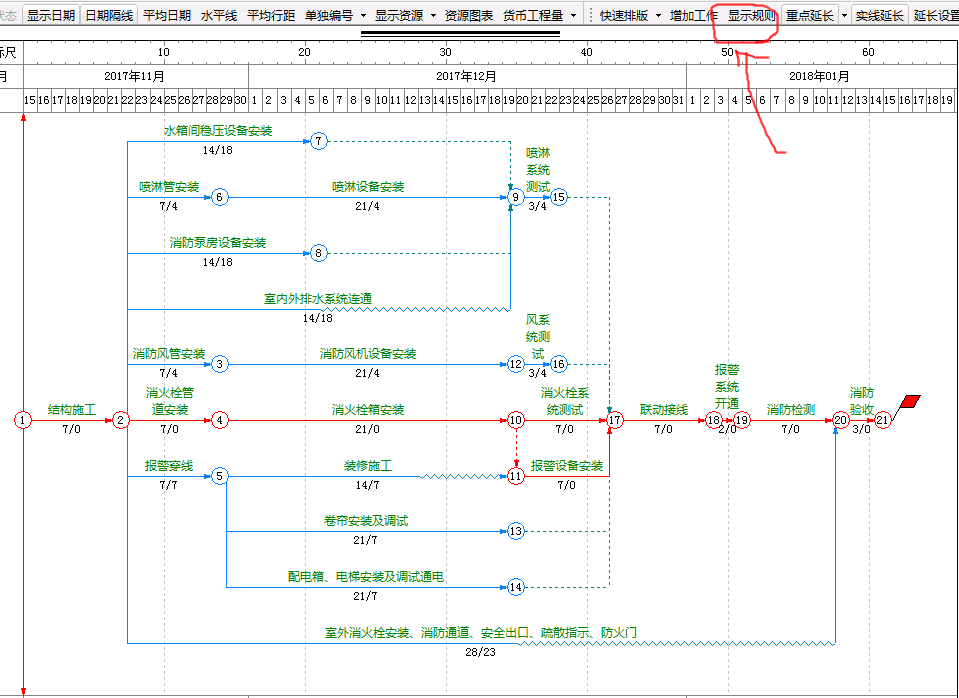Select node 19 before 消防检测
The width and height of the screenshot is (959, 698).
pyautogui.click(x=741, y=420)
